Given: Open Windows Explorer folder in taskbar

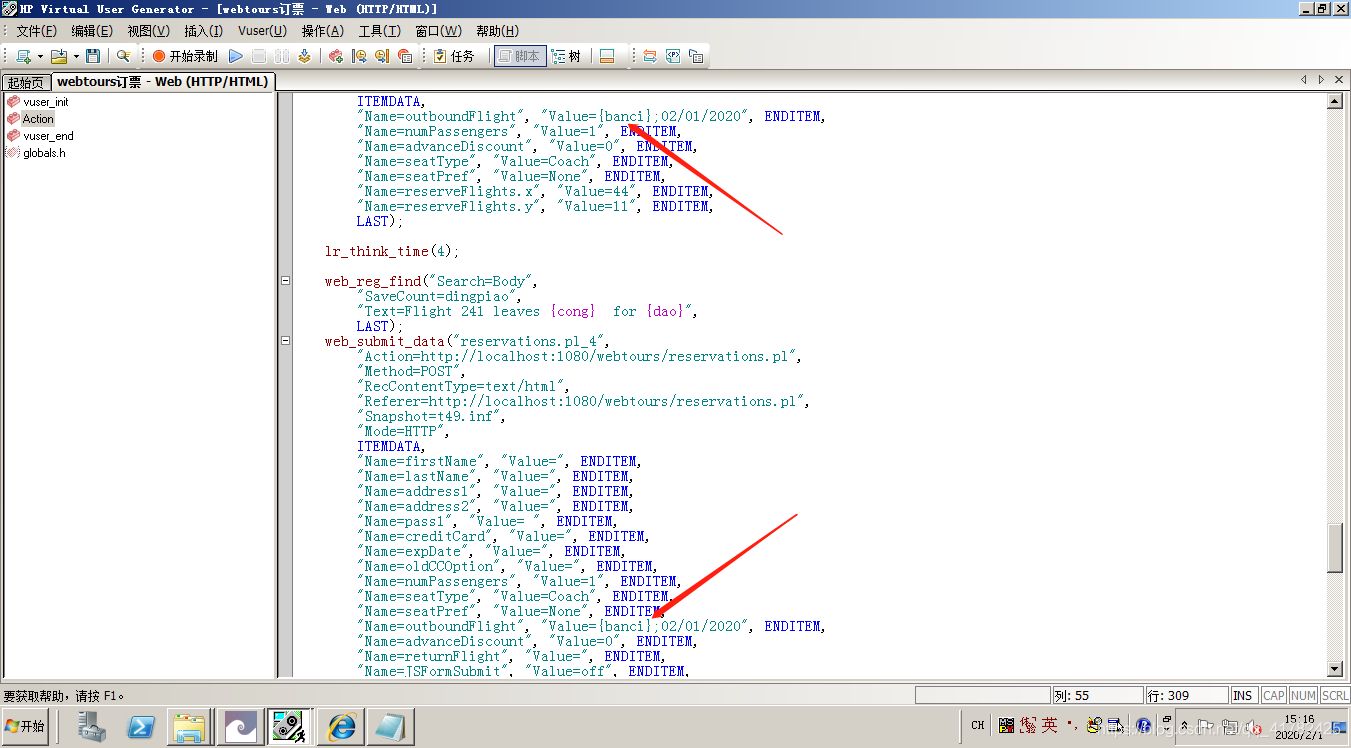Looking at the screenshot, I should (189, 726).
